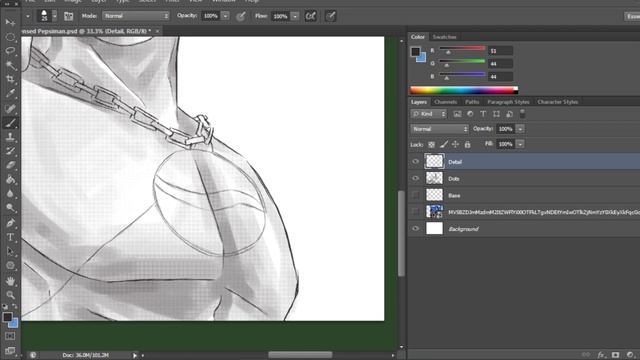Viewport: 640px width, 360px height.
Task: Select the Paint Bucket tool
Action: point(10,179)
